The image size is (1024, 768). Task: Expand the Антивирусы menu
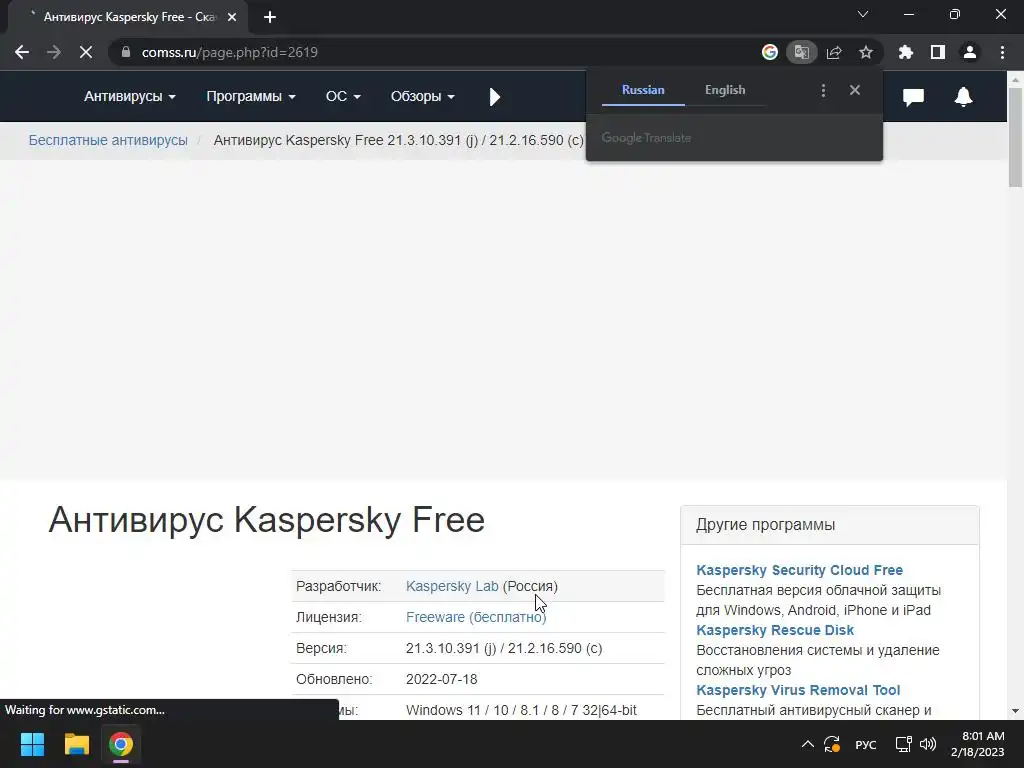130,97
